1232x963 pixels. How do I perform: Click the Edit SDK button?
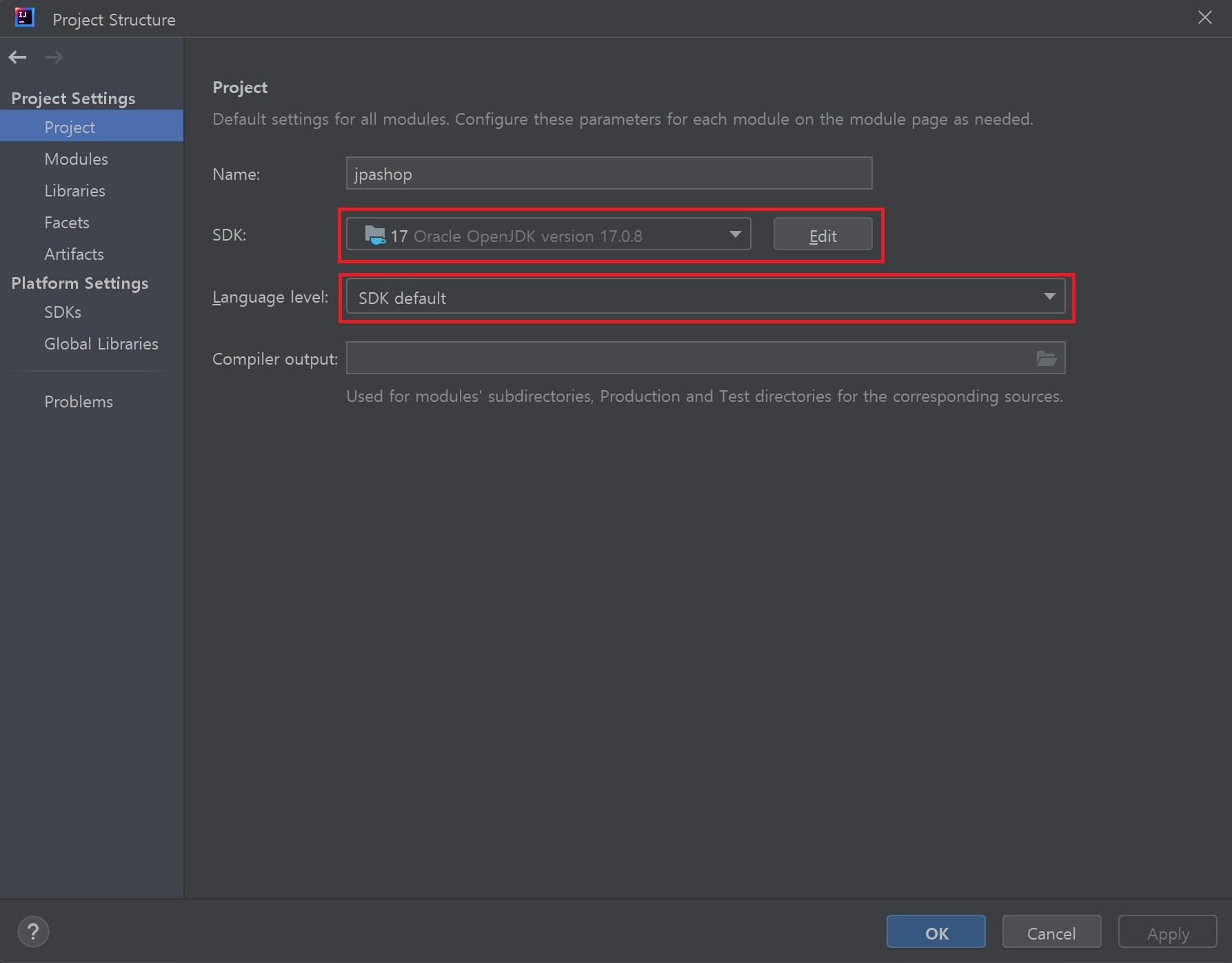(x=822, y=236)
